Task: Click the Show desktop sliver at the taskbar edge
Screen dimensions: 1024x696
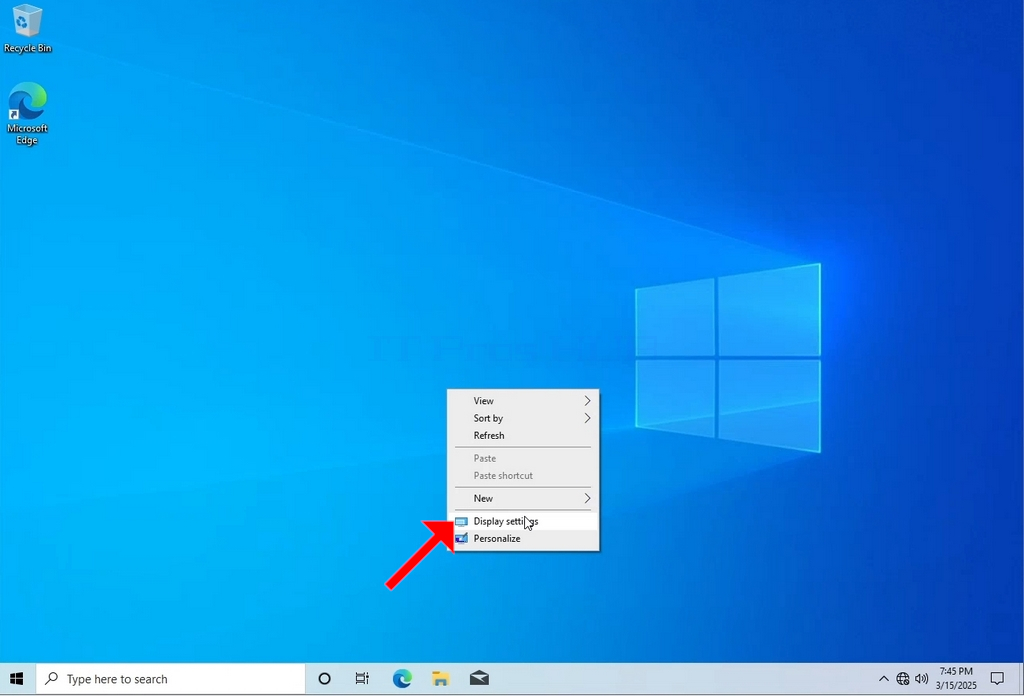Action: pos(1021,679)
